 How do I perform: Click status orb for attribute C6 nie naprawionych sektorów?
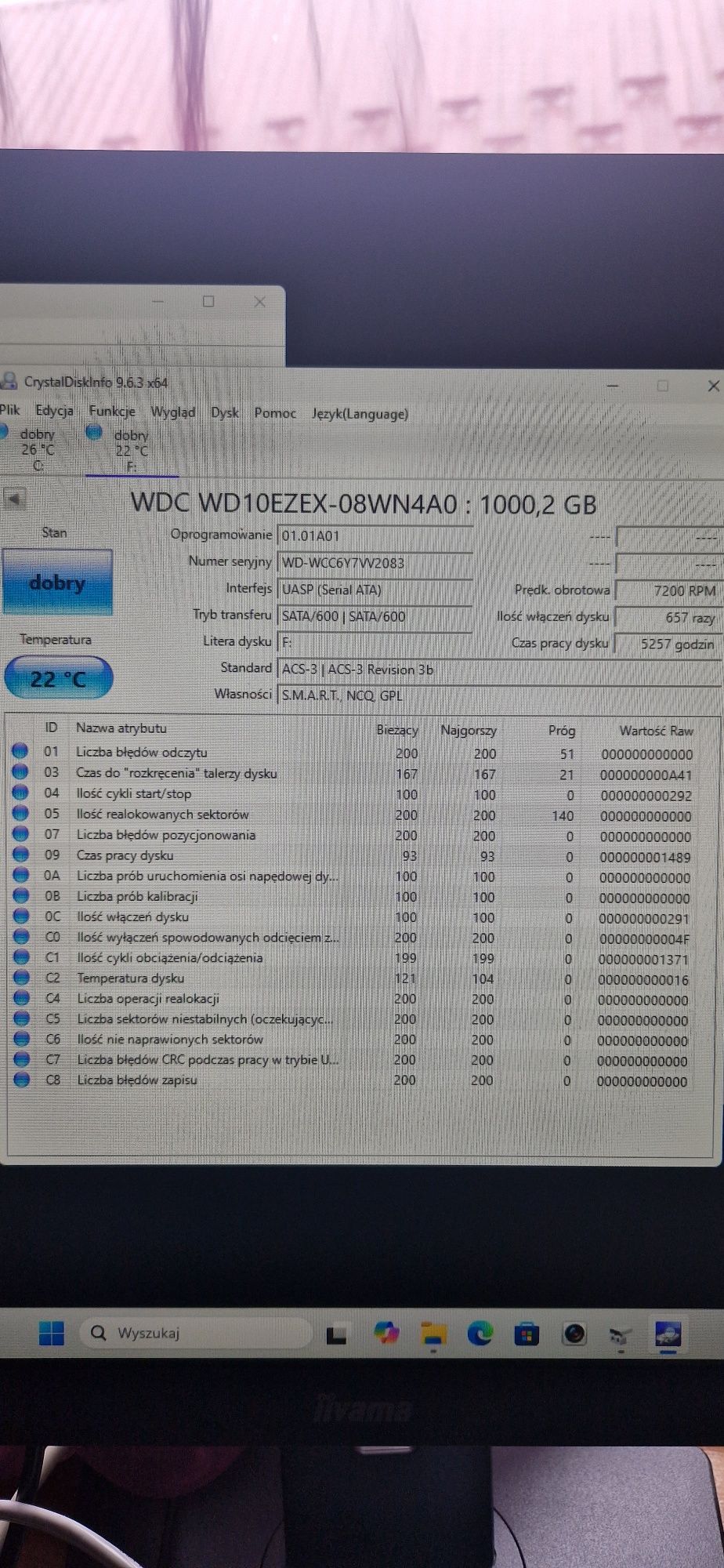coord(21,1039)
